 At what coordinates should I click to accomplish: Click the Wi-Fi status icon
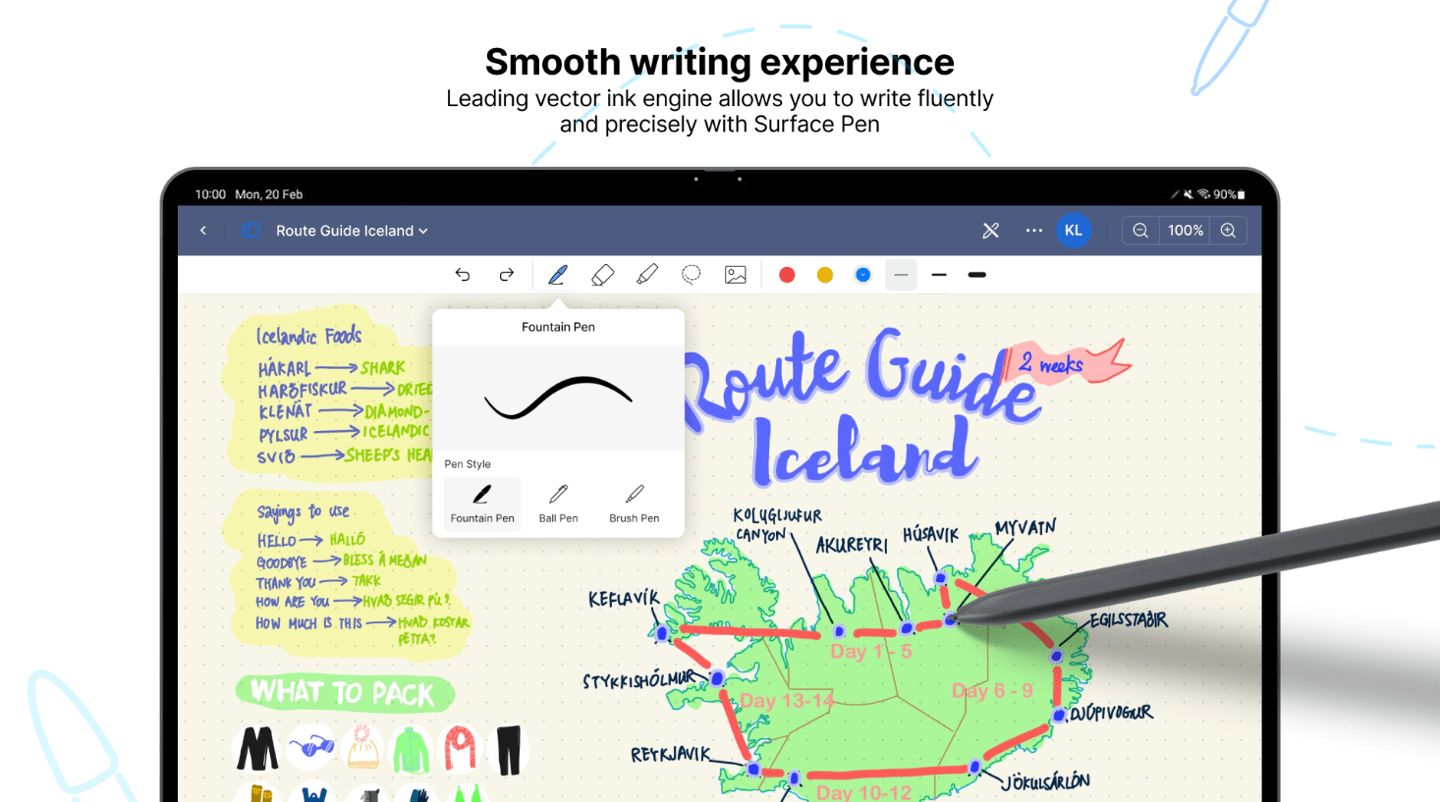1205,194
